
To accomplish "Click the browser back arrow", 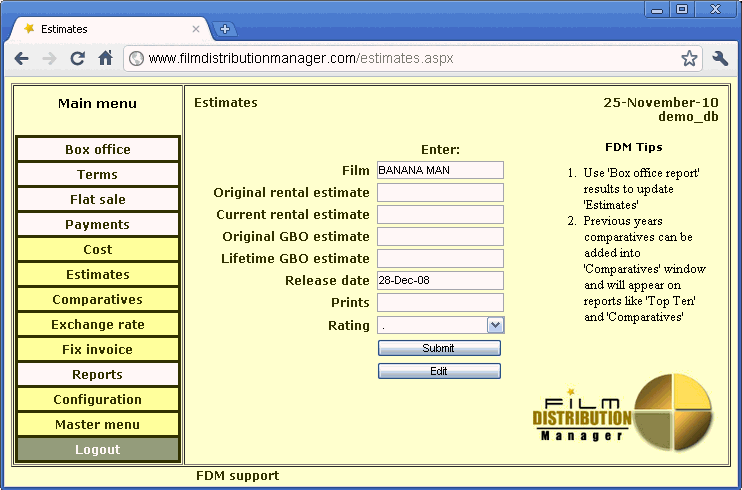I will (21, 58).
